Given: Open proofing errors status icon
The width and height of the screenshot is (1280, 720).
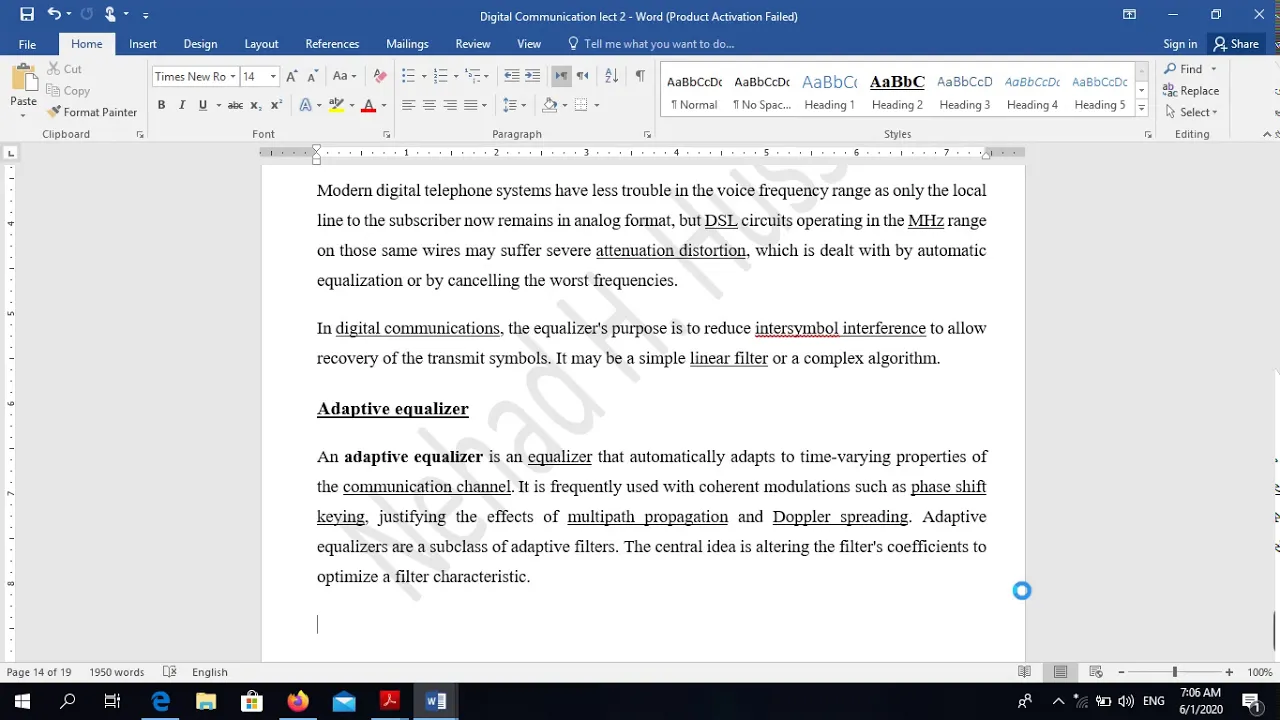Looking at the screenshot, I should tap(170, 672).
